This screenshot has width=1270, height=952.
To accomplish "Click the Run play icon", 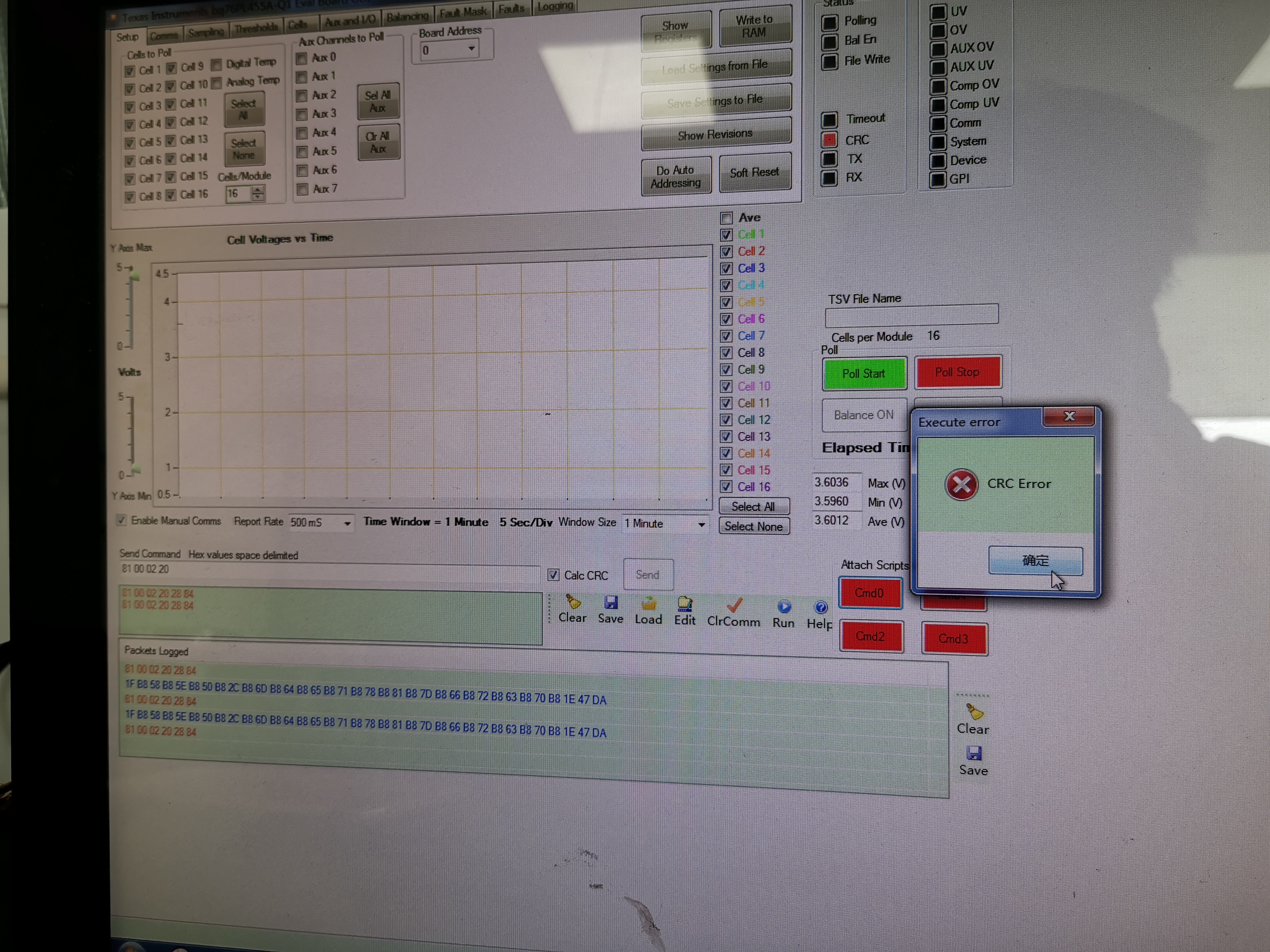I will pos(784,607).
